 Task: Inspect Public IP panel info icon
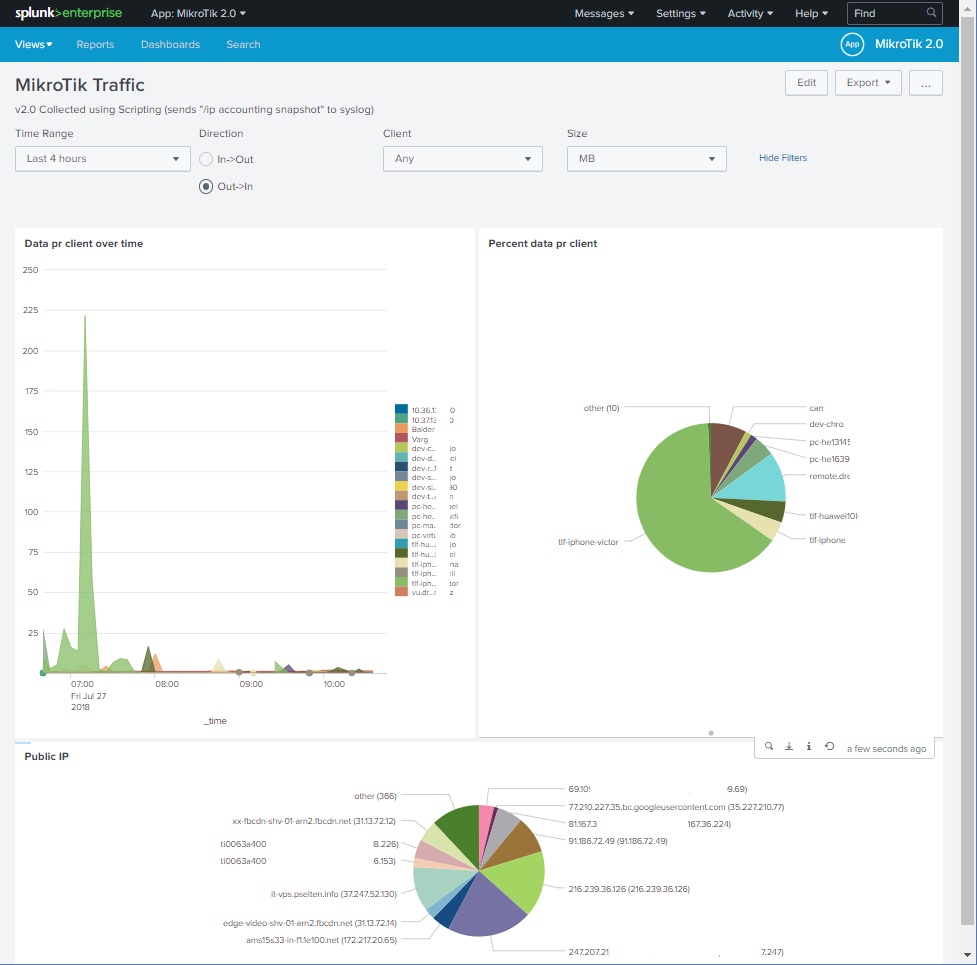(809, 746)
